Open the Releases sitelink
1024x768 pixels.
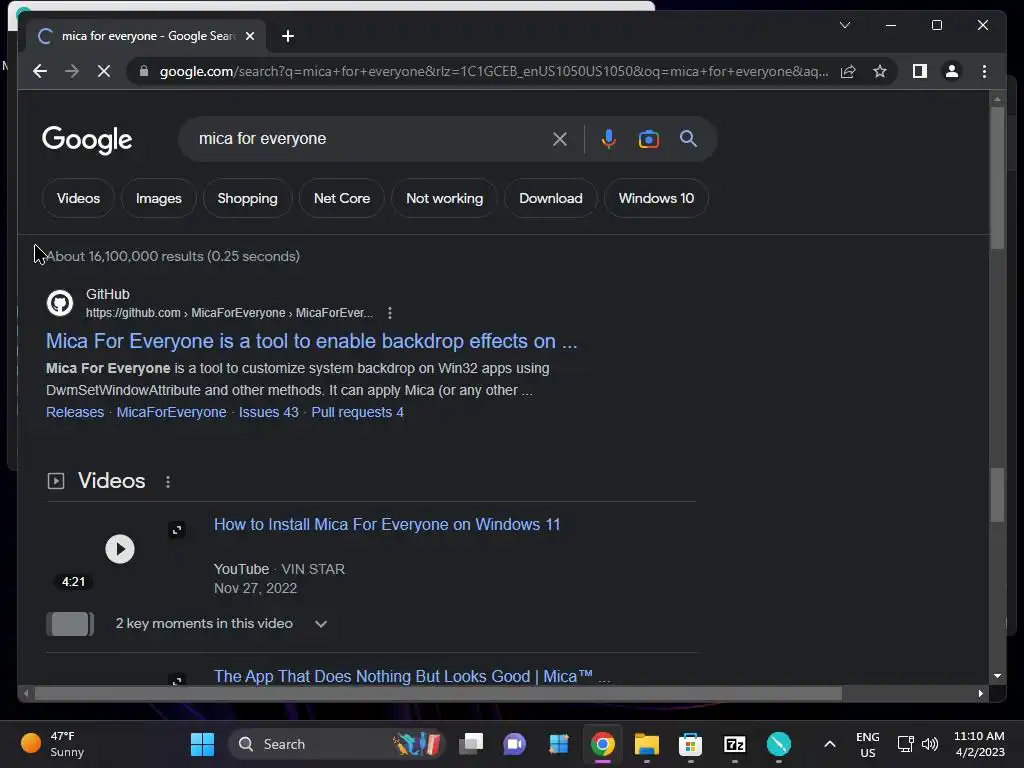pos(75,412)
